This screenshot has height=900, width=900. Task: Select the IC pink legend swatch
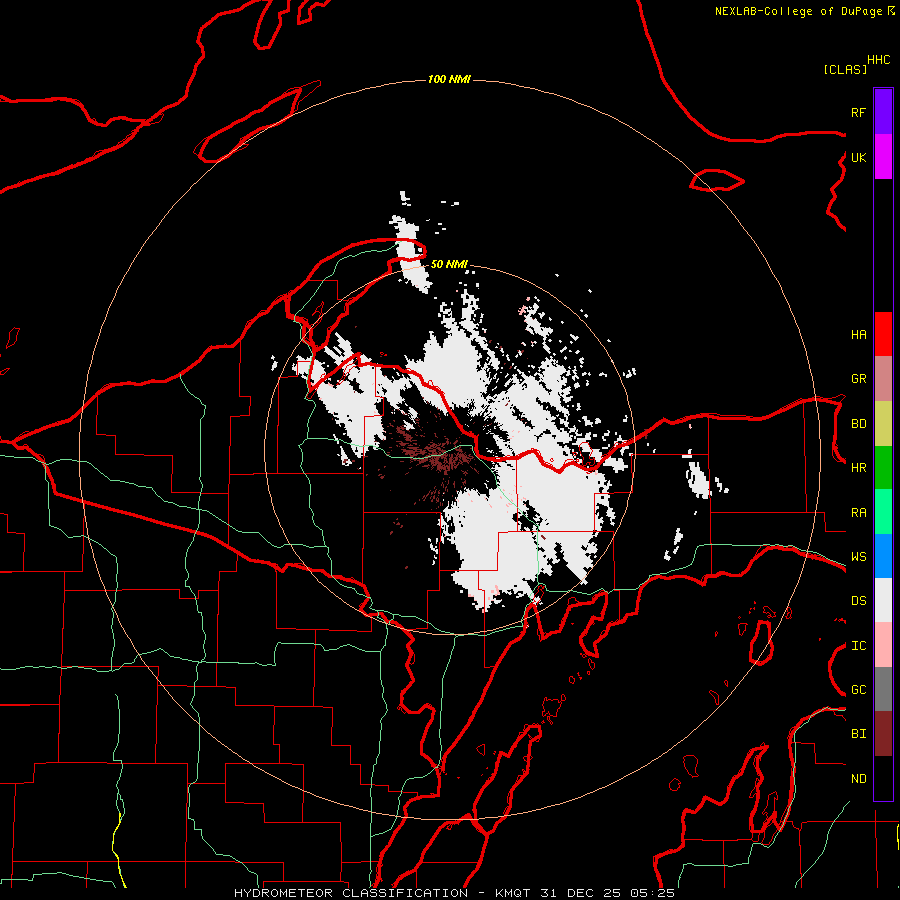point(883,645)
